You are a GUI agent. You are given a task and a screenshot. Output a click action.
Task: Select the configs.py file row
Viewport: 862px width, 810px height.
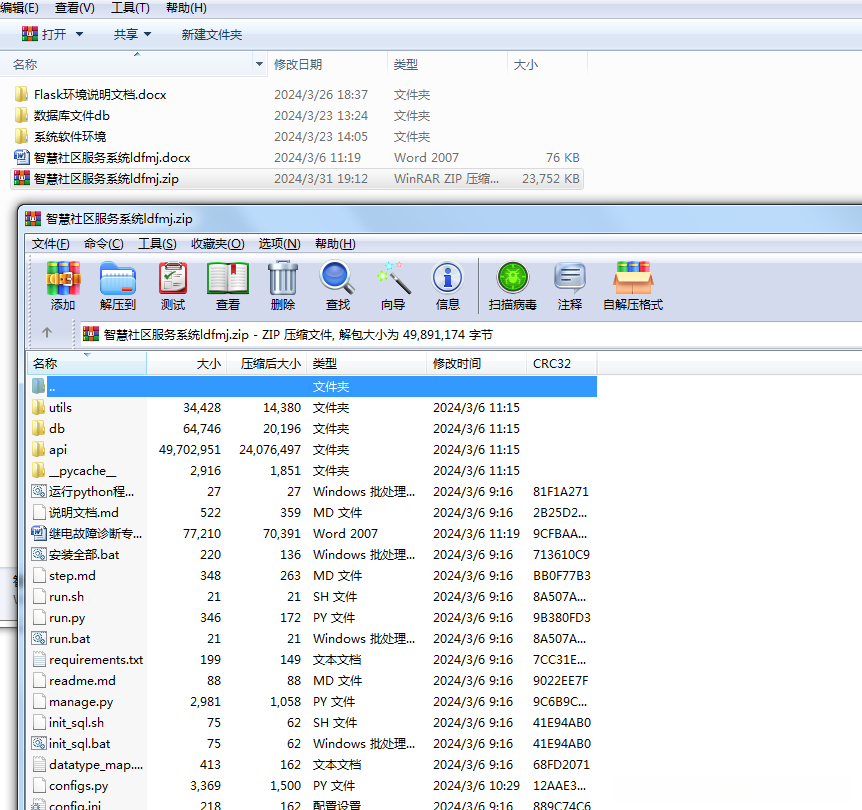point(313,785)
